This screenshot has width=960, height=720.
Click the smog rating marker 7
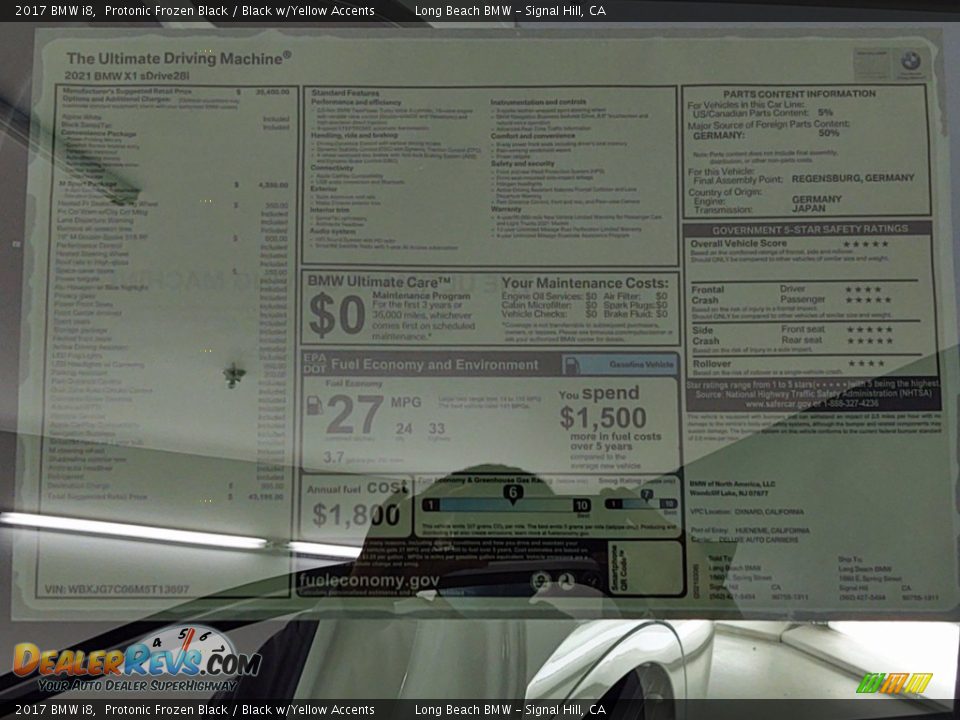[646, 494]
